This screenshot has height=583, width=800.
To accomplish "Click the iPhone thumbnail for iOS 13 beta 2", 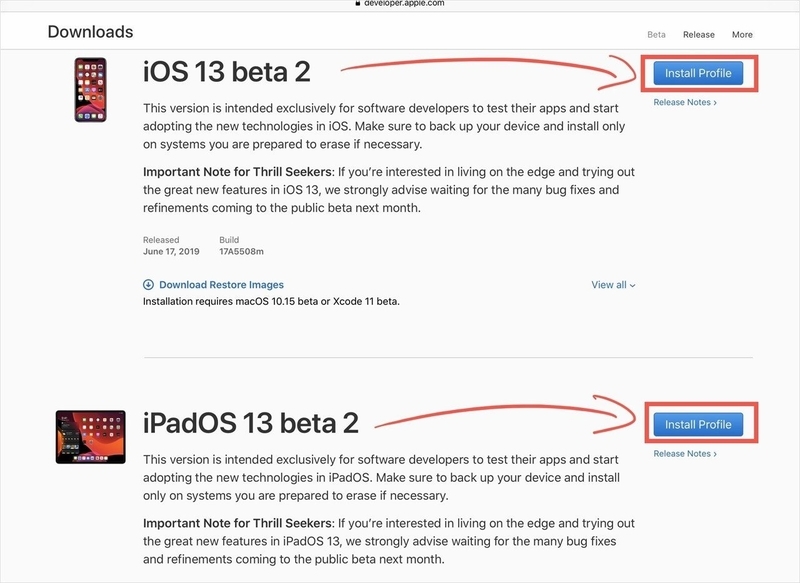I will coord(91,90).
